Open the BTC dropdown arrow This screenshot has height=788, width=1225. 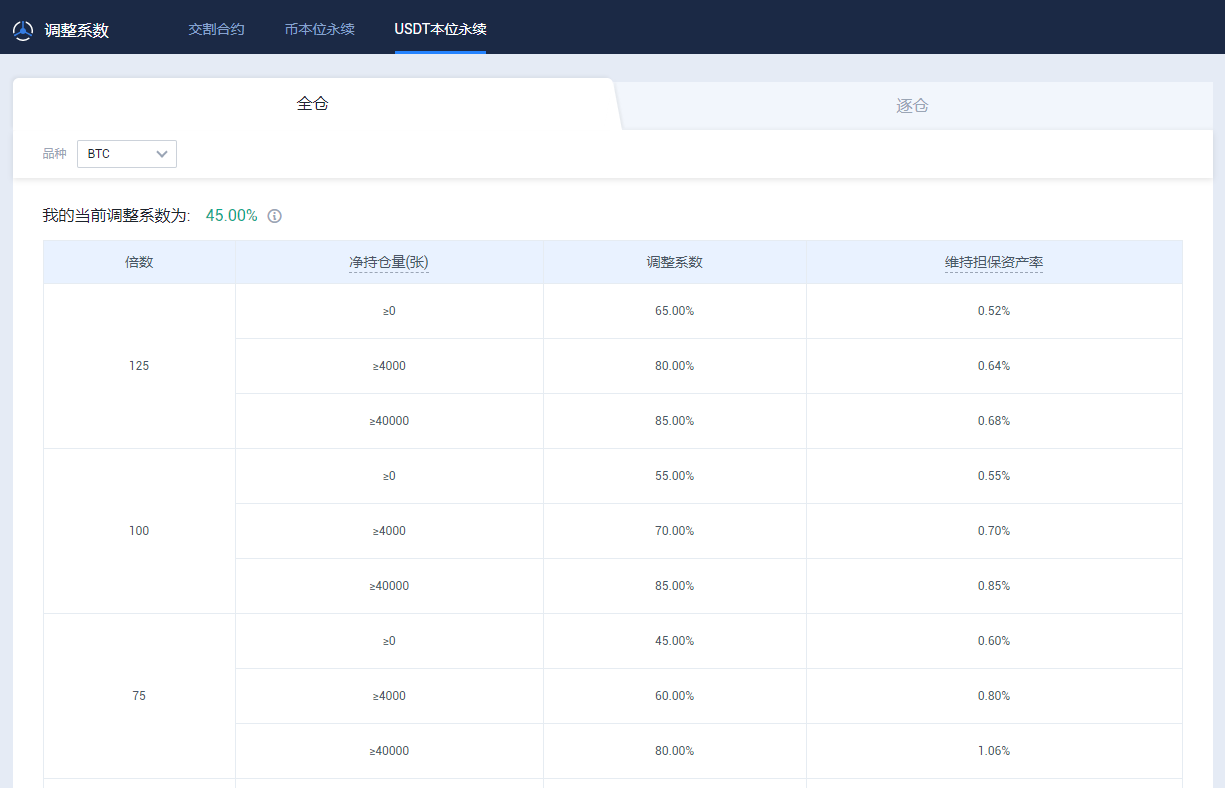162,154
